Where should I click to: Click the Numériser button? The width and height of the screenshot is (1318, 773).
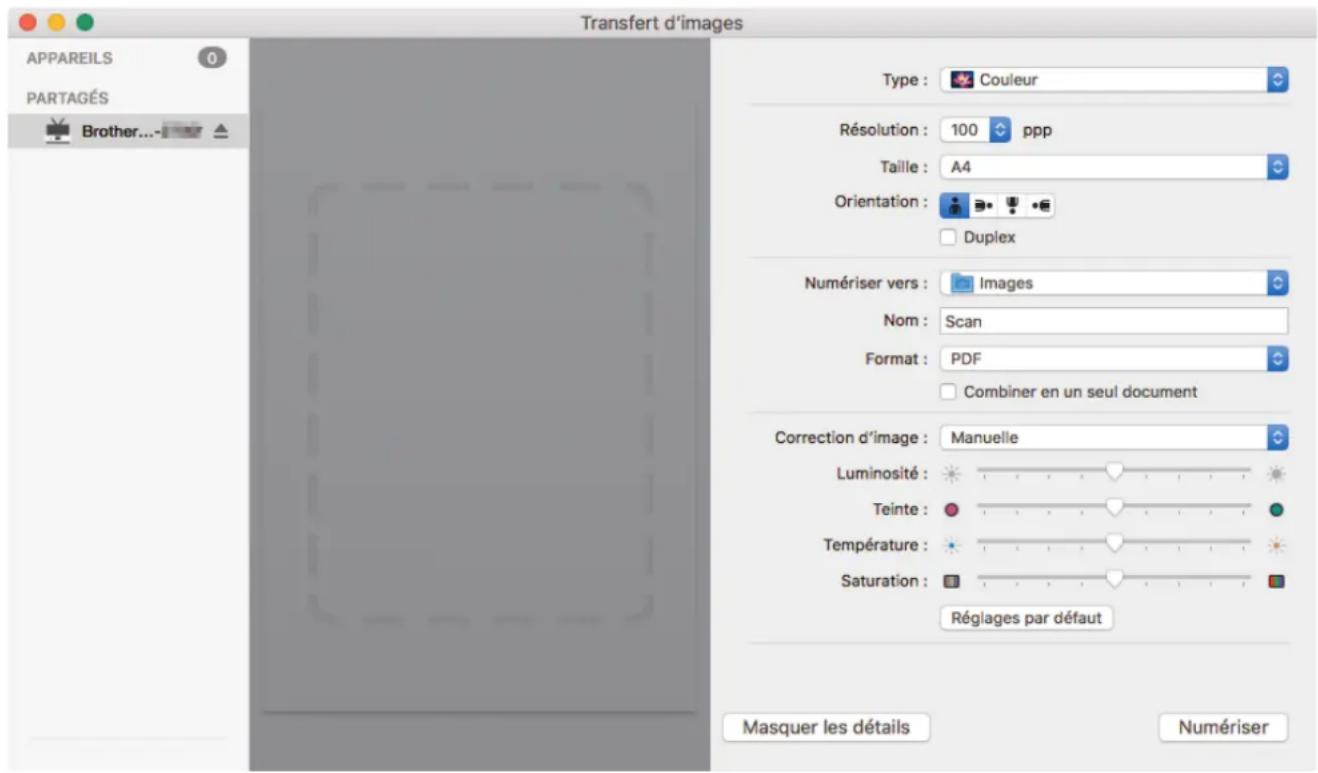click(x=1223, y=727)
